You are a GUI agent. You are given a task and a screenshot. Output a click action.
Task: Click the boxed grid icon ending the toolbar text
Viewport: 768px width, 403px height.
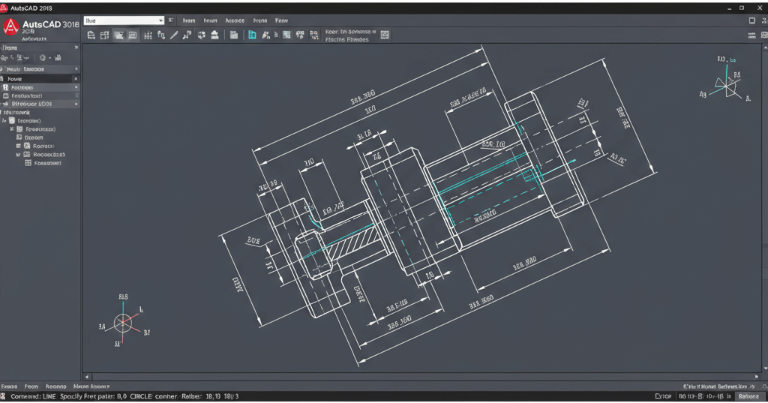385,35
